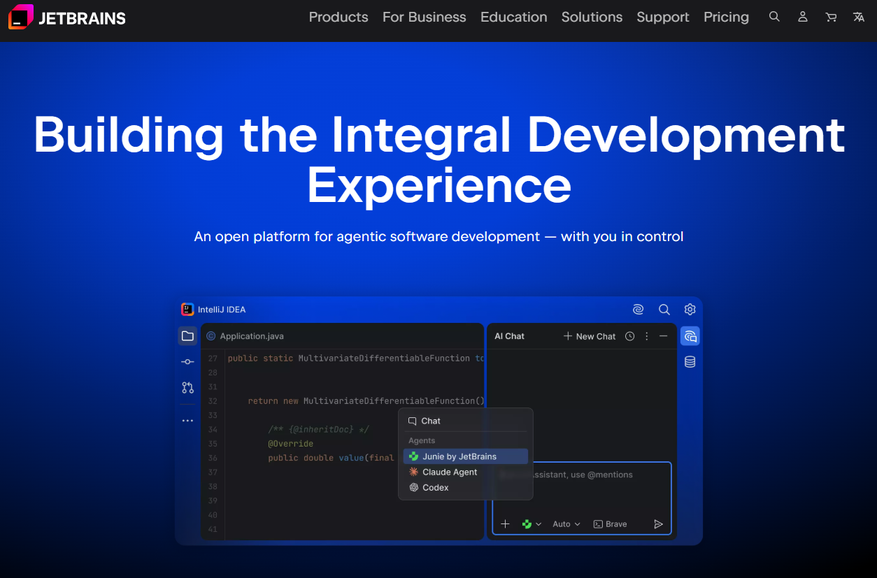The height and width of the screenshot is (578, 877).
Task: Start a New Chat
Action: click(x=590, y=336)
